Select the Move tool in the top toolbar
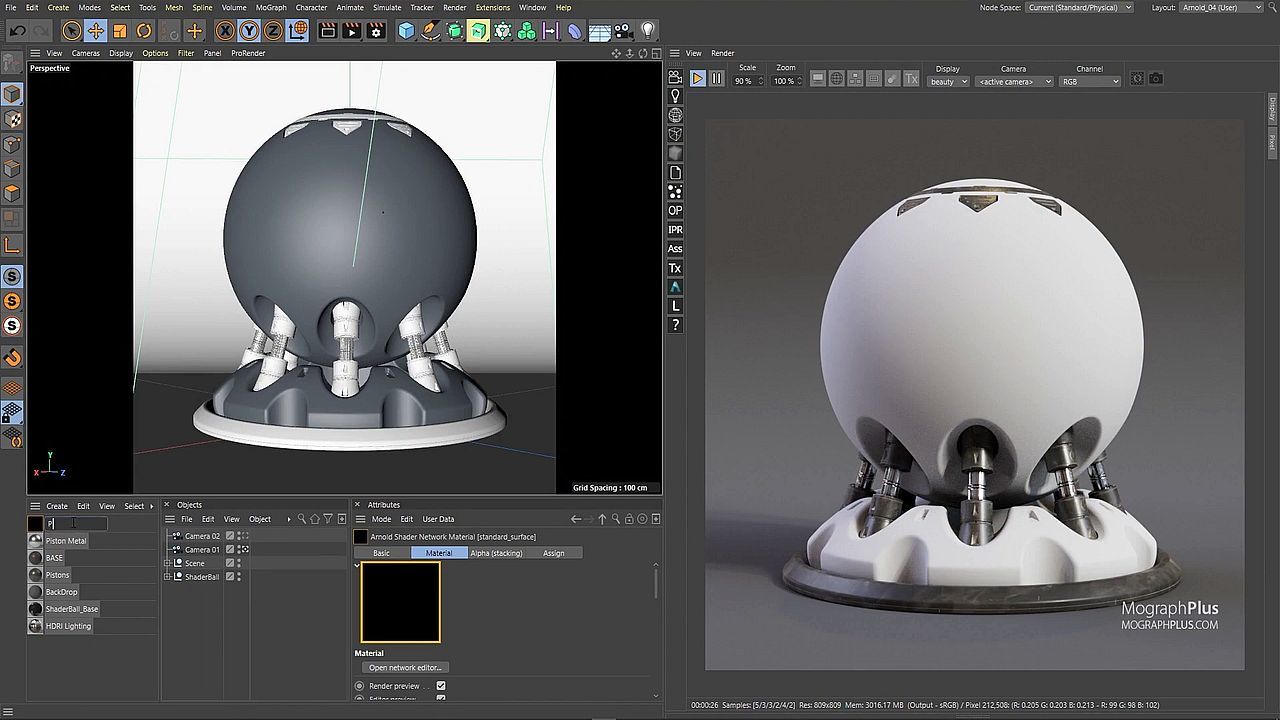The height and width of the screenshot is (720, 1280). pos(95,31)
